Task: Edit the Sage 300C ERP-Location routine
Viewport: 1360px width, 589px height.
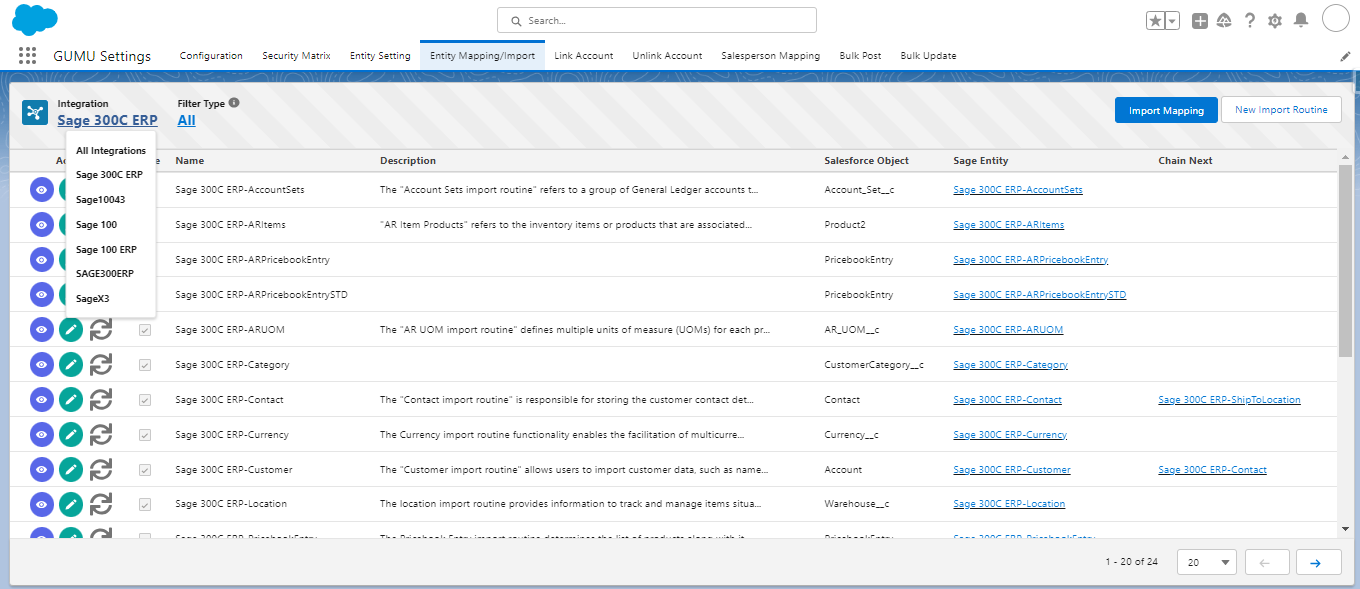Action: coord(70,505)
